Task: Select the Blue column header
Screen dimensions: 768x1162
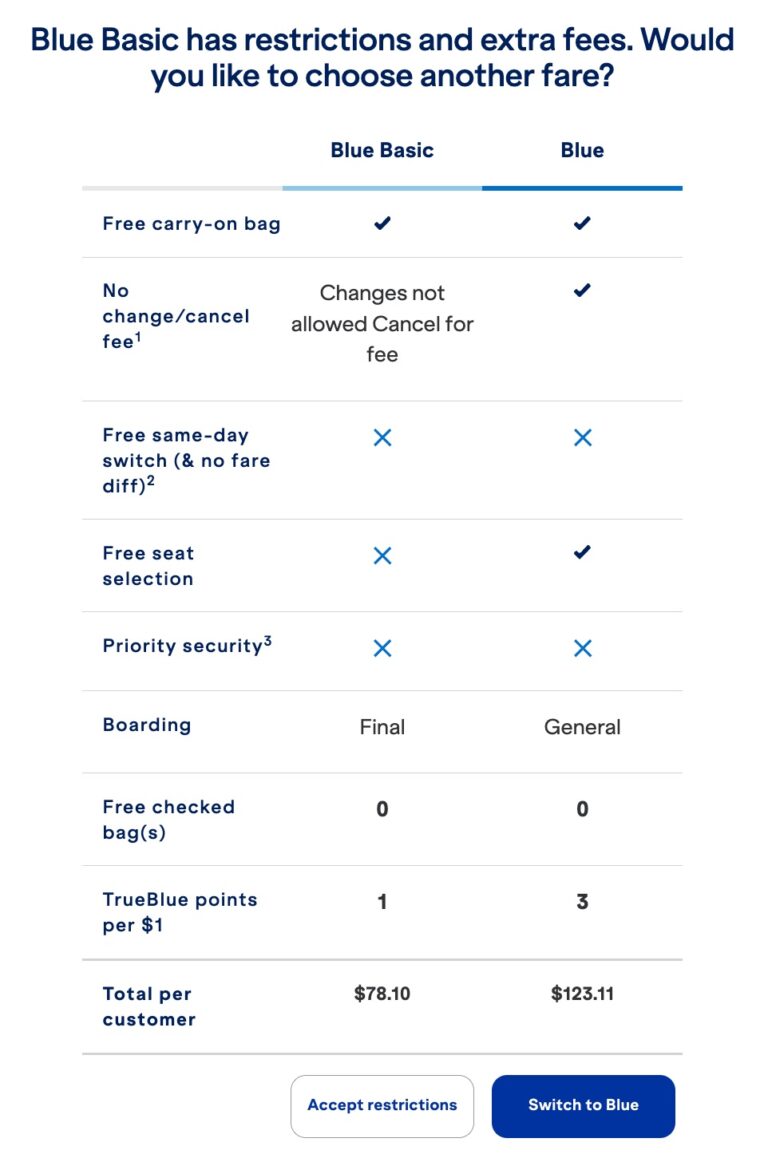Action: [x=582, y=149]
